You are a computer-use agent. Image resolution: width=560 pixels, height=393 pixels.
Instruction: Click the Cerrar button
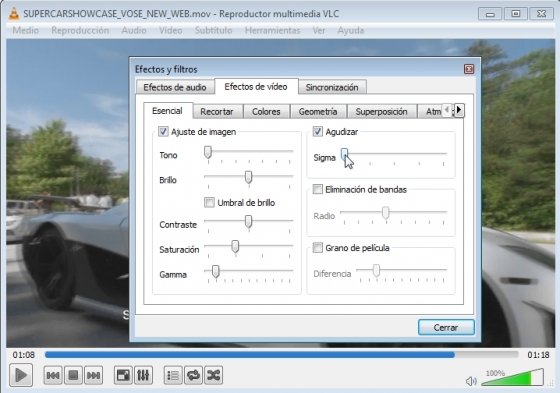tap(446, 327)
